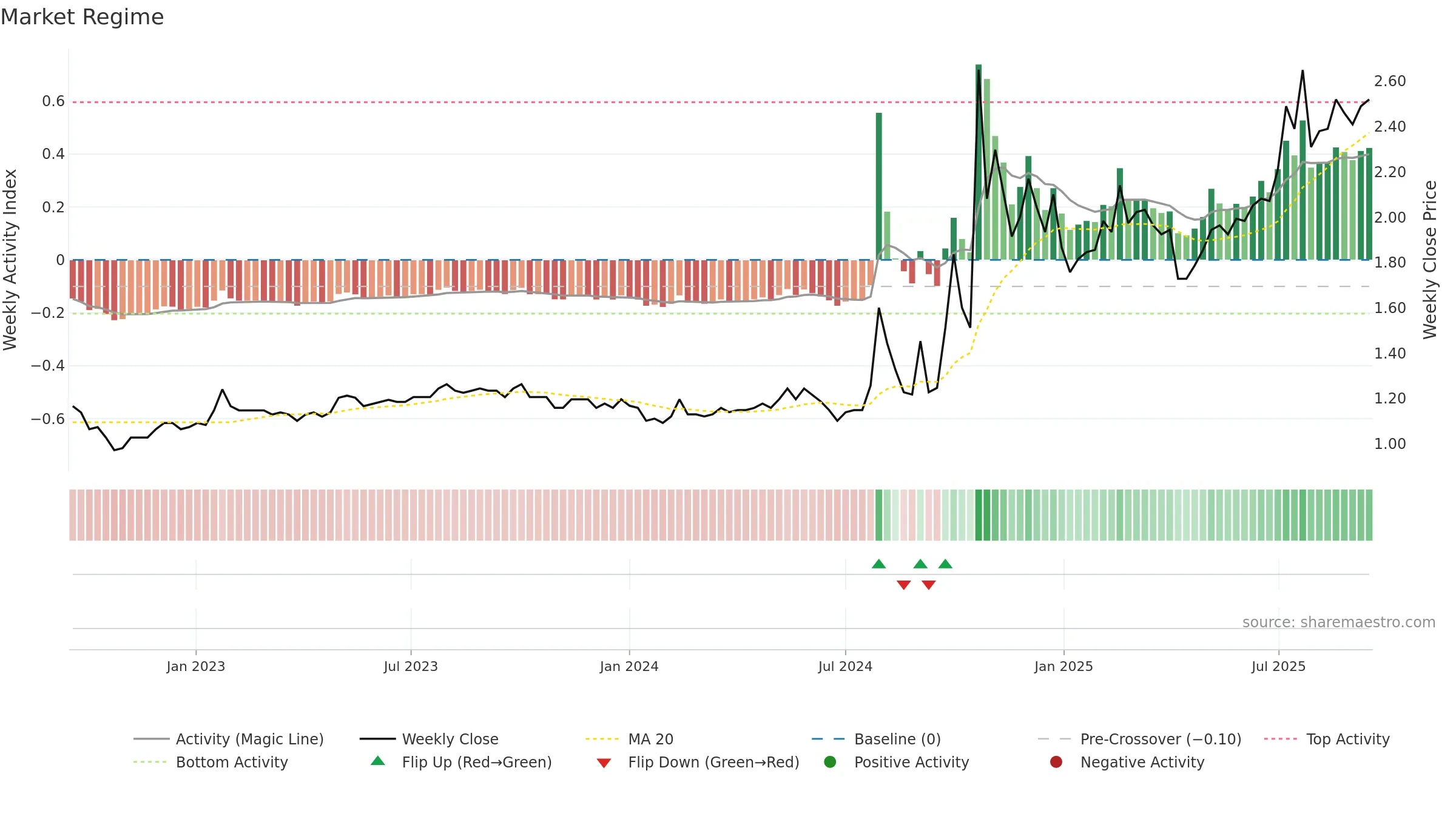Image resolution: width=1456 pixels, height=819 pixels.
Task: Click the Jul 2025 x-axis label
Action: pos(1278,666)
